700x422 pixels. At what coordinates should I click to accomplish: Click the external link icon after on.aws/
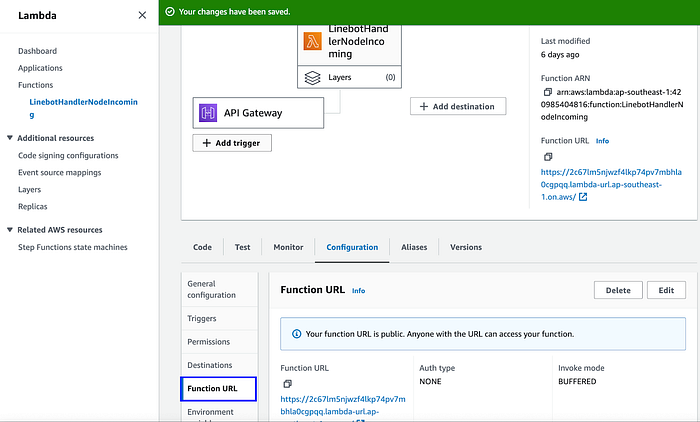pos(583,197)
